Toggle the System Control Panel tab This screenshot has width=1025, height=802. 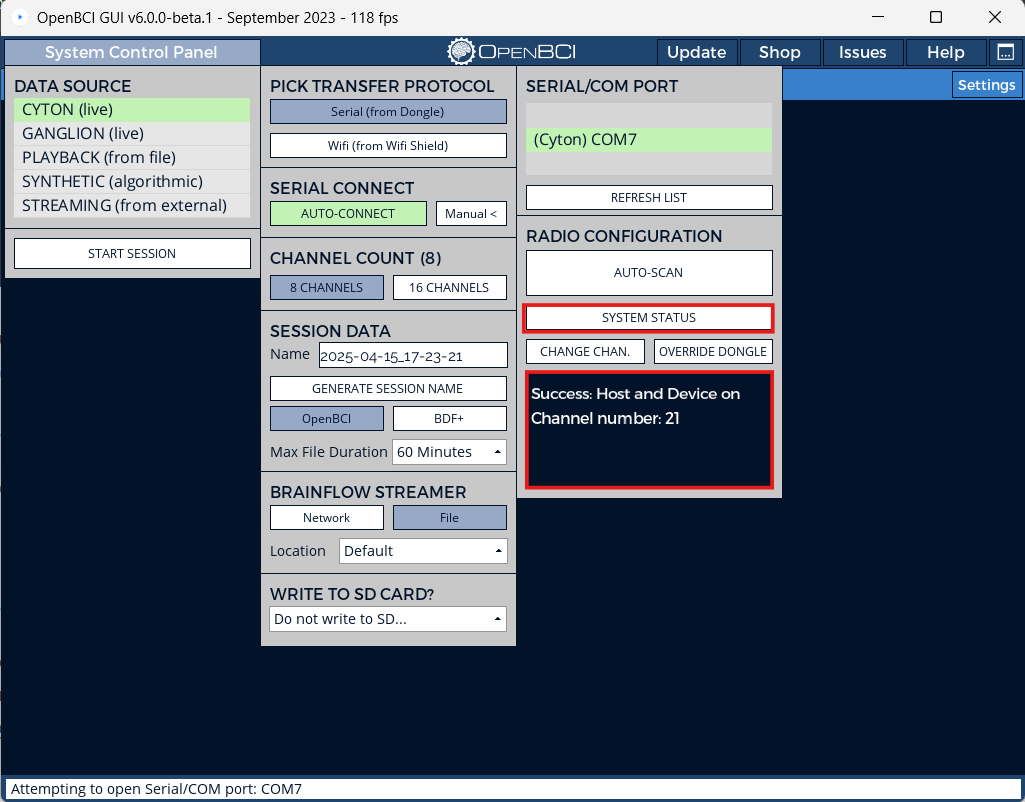point(131,53)
